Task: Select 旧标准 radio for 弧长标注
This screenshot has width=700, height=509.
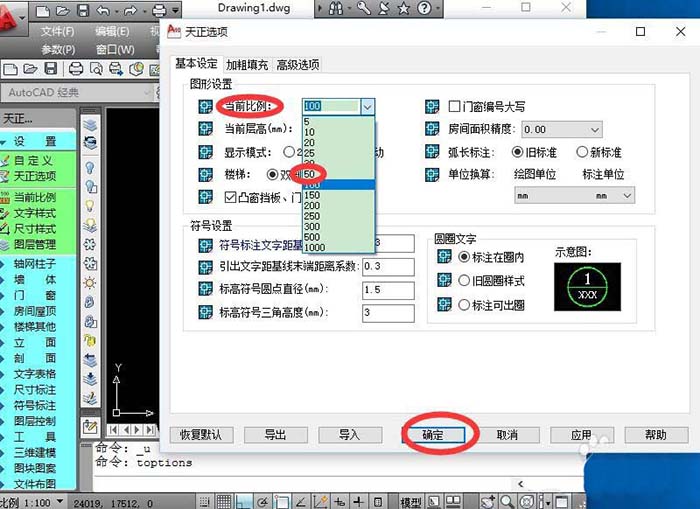Action: coord(517,152)
